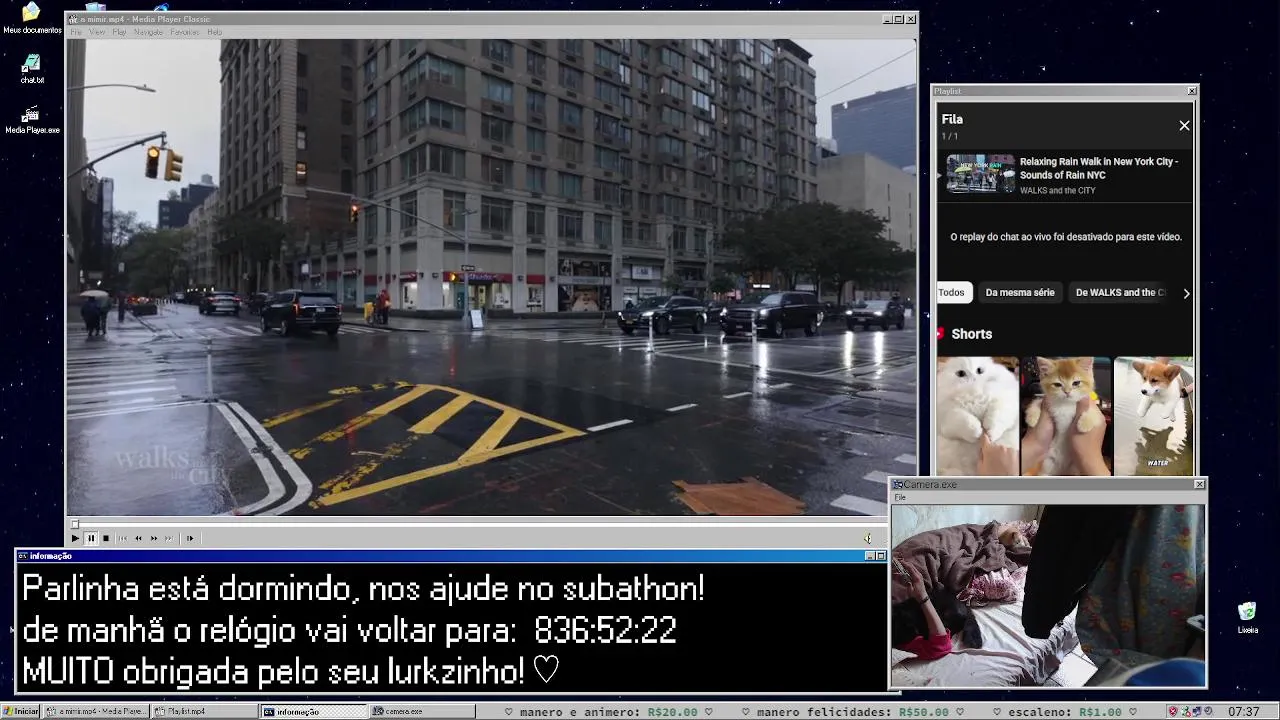1280x720 pixels.
Task: Select the 'Da mesma série' filter chip
Action: pyautogui.click(x=1020, y=292)
